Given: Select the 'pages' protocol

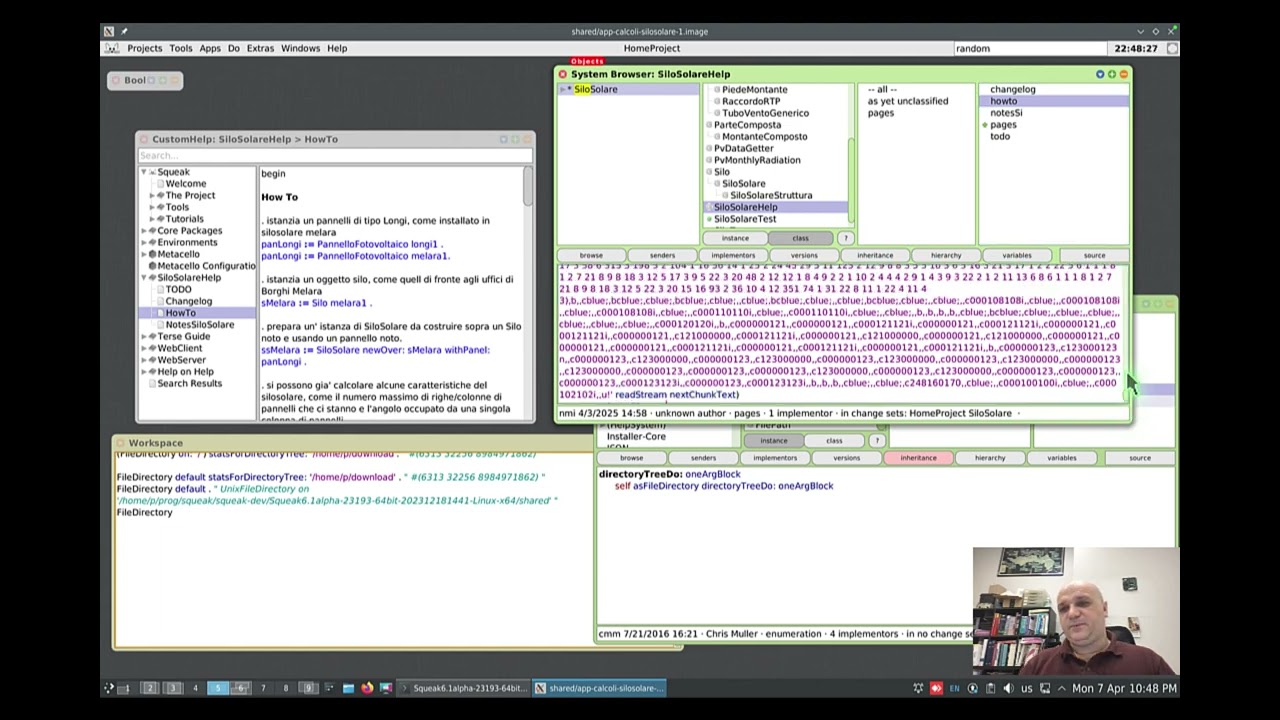Looking at the screenshot, I should (x=880, y=113).
